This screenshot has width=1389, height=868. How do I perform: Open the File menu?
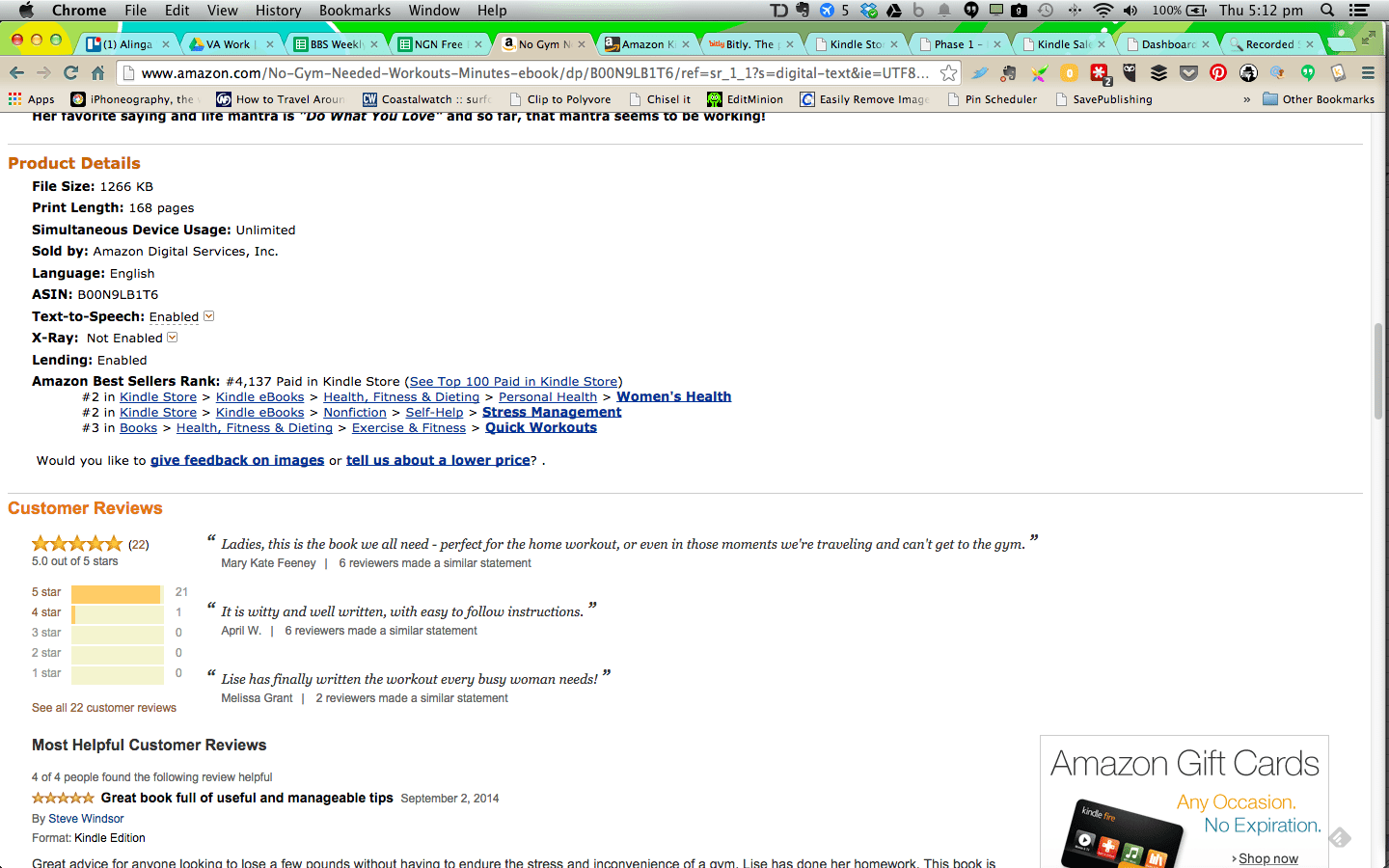coord(136,11)
